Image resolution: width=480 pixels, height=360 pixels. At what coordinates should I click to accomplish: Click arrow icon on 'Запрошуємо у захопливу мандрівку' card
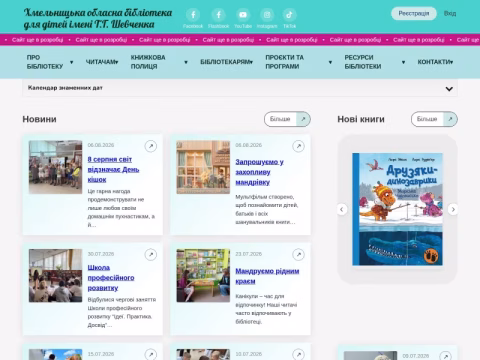pyautogui.click(x=298, y=146)
